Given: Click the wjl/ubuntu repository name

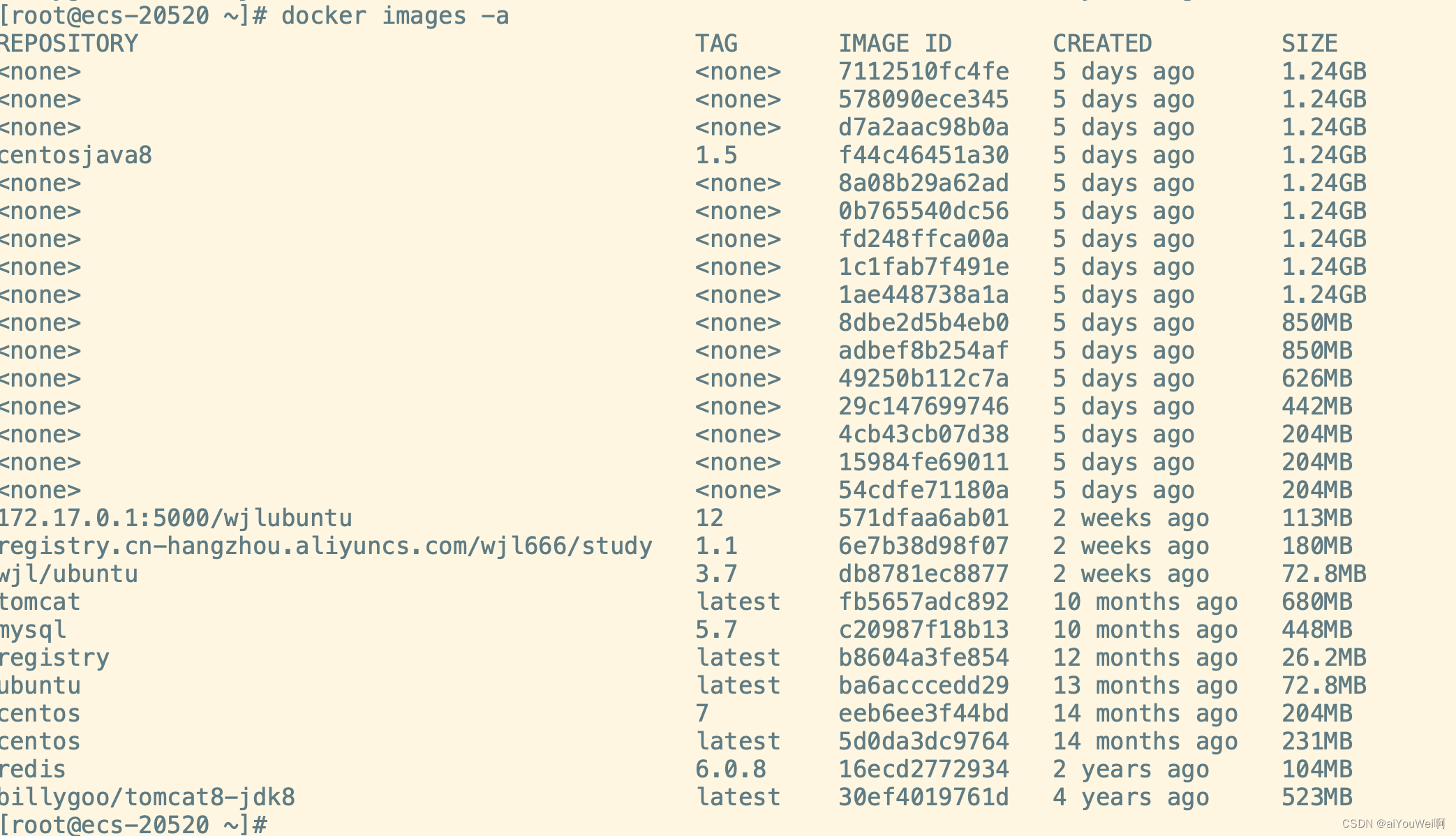Looking at the screenshot, I should (x=68, y=574).
